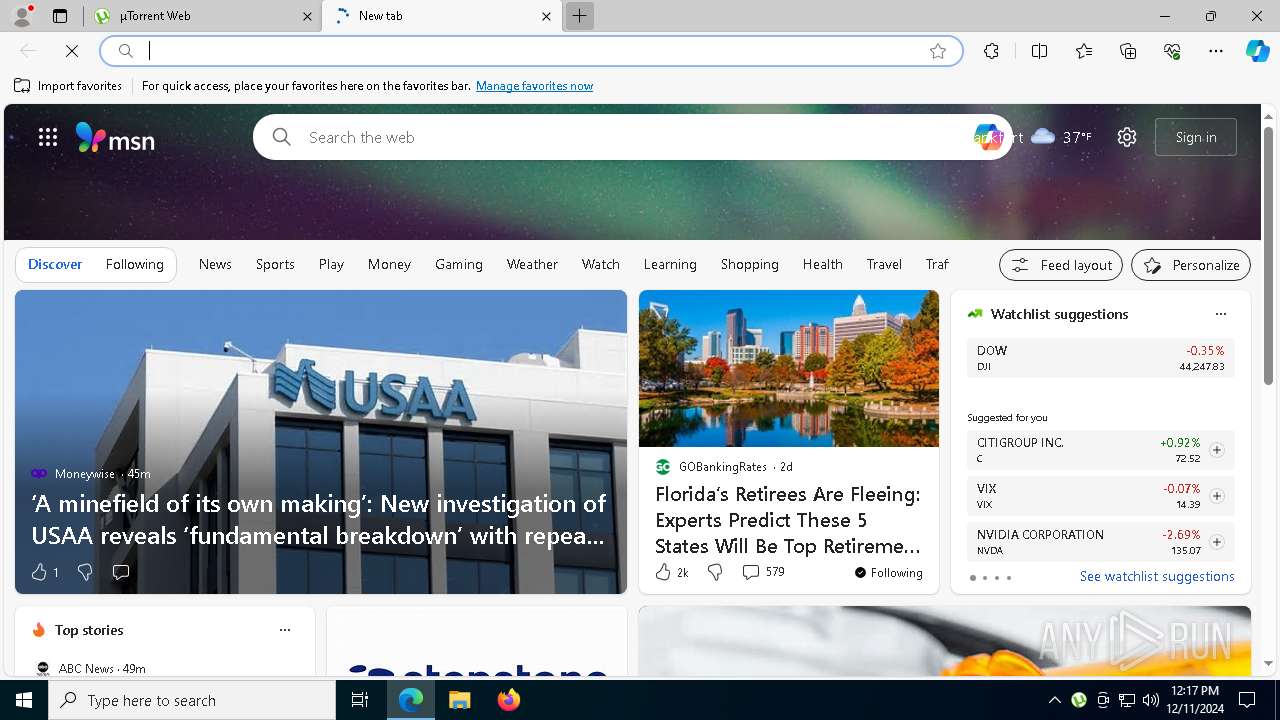This screenshot has height=720, width=1280.
Task: Switch to the Discover tab
Action: [x=55, y=264]
